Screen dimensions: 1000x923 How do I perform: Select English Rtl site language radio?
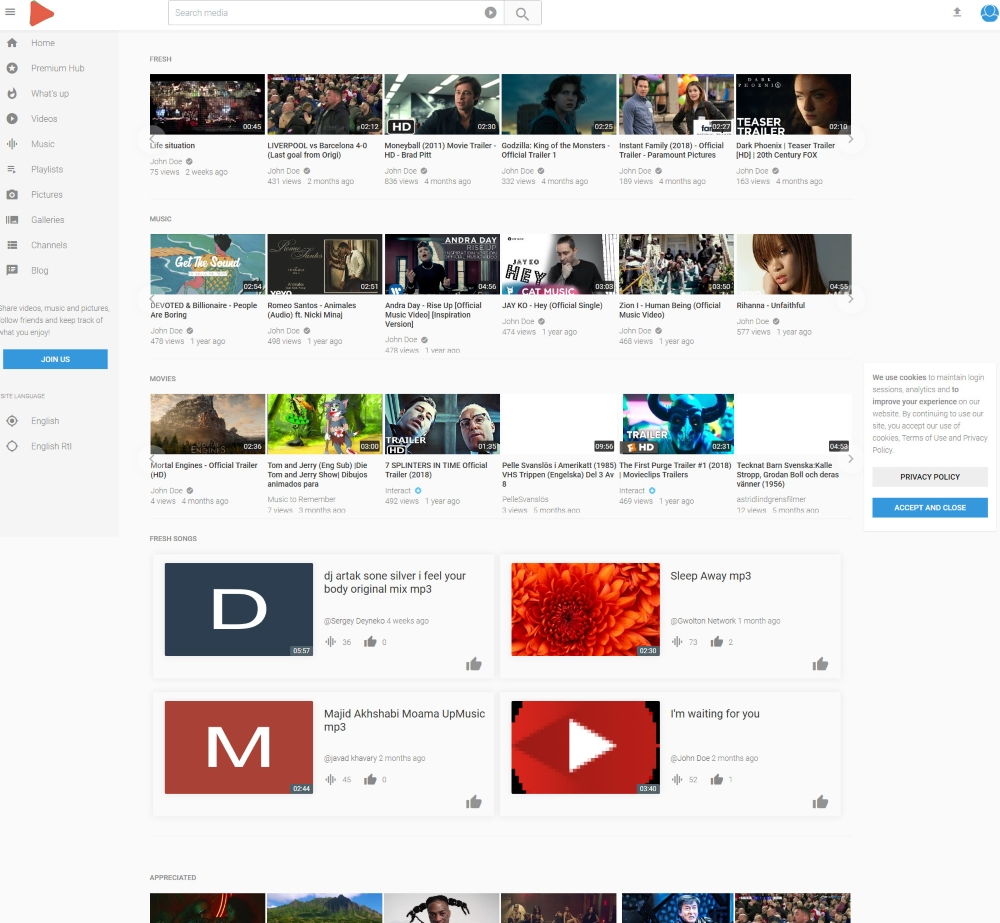[x=12, y=447]
